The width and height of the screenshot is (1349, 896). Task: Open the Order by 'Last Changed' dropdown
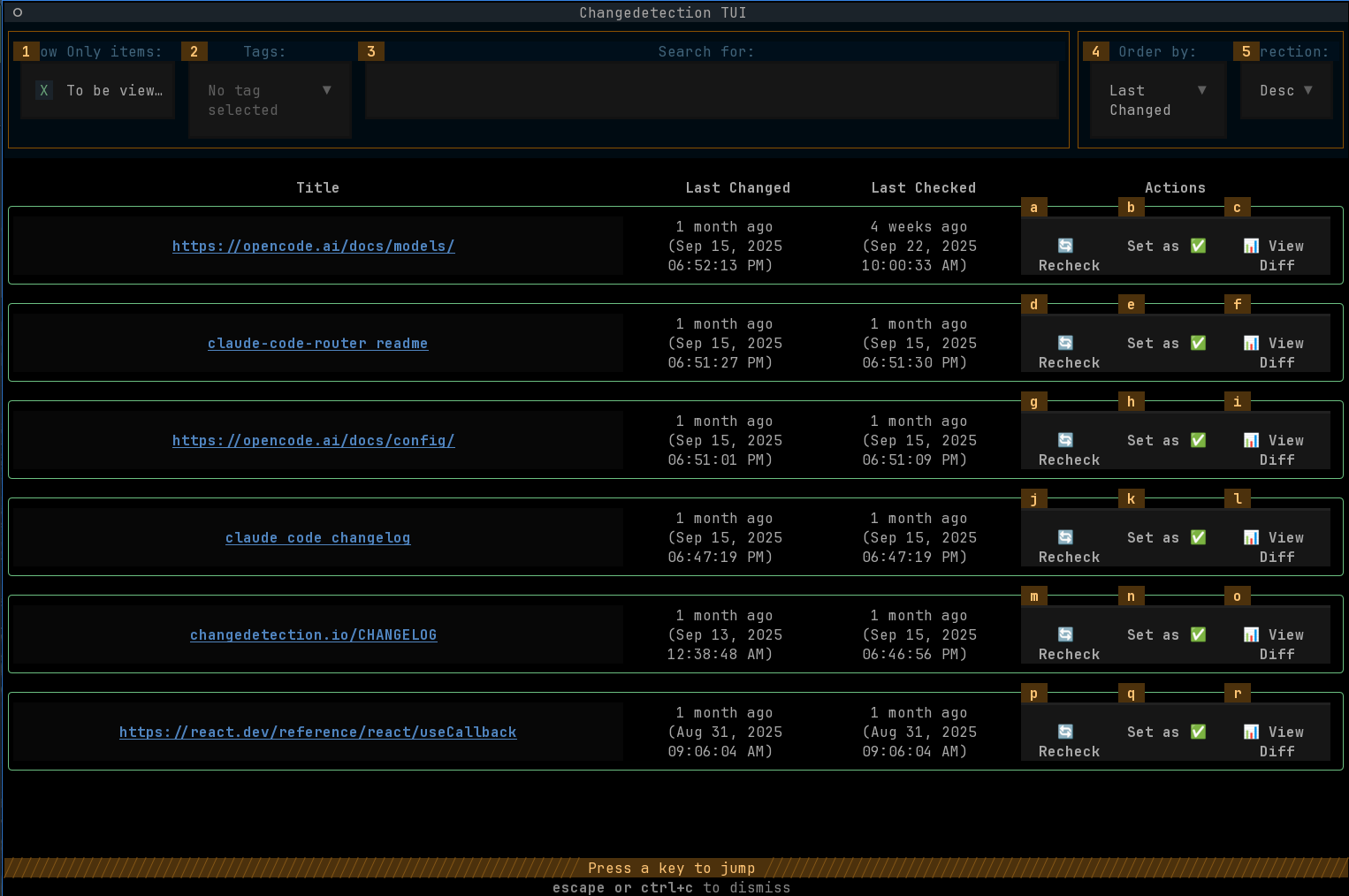tap(1158, 100)
